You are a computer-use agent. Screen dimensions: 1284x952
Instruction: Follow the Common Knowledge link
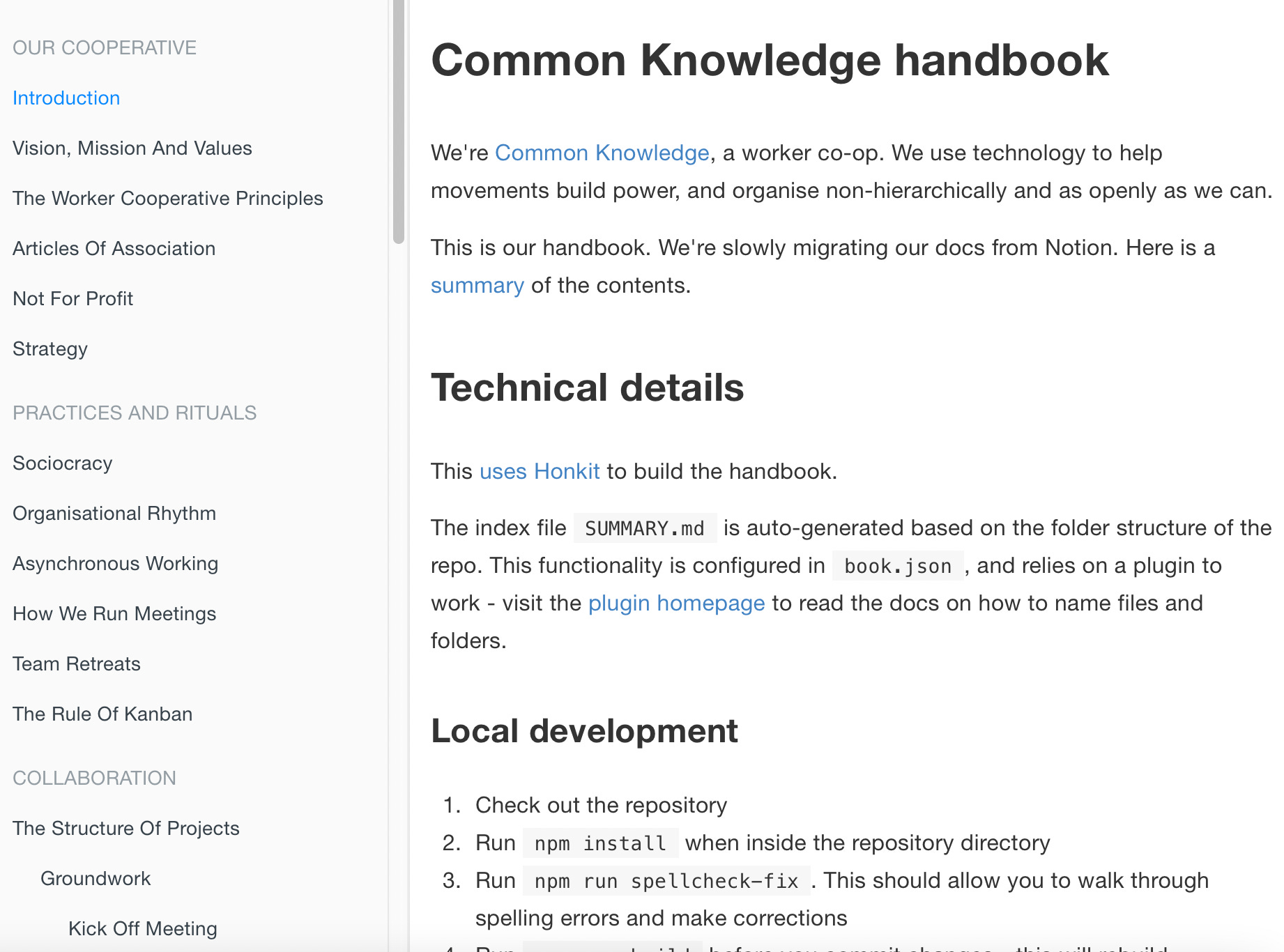(602, 153)
